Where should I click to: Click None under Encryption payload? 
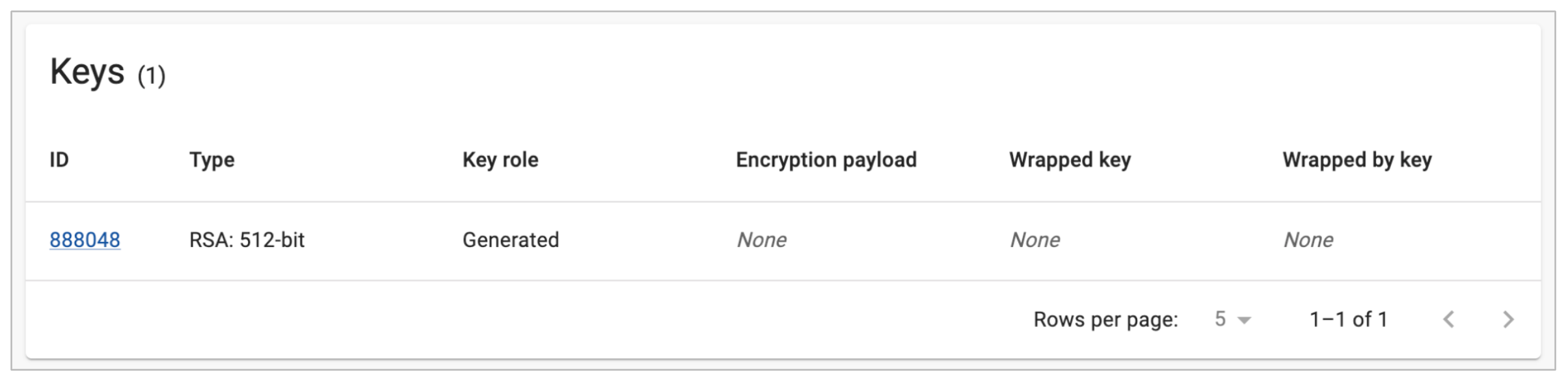(x=761, y=240)
